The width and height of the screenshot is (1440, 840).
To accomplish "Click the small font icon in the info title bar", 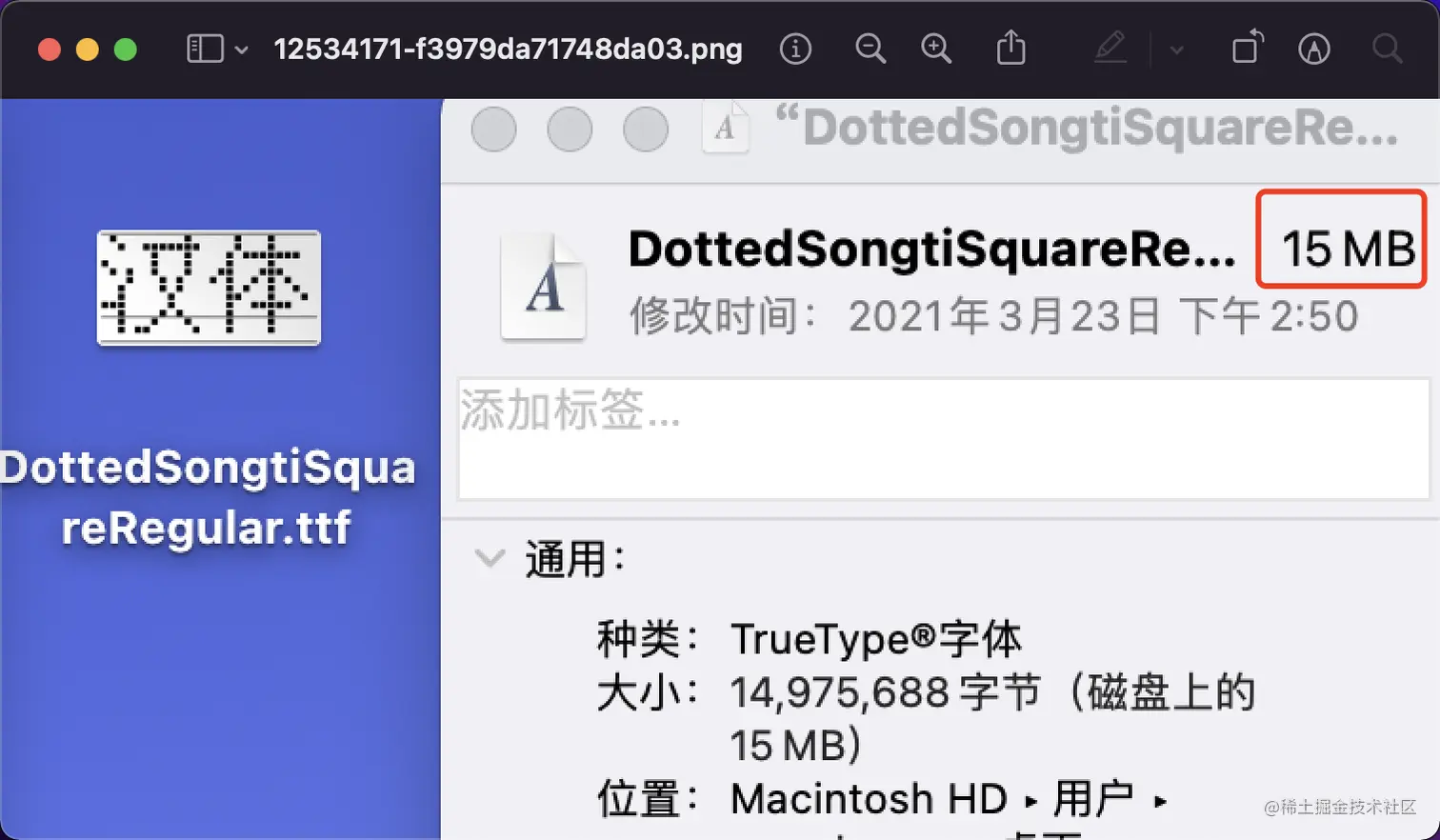I will coord(725,128).
